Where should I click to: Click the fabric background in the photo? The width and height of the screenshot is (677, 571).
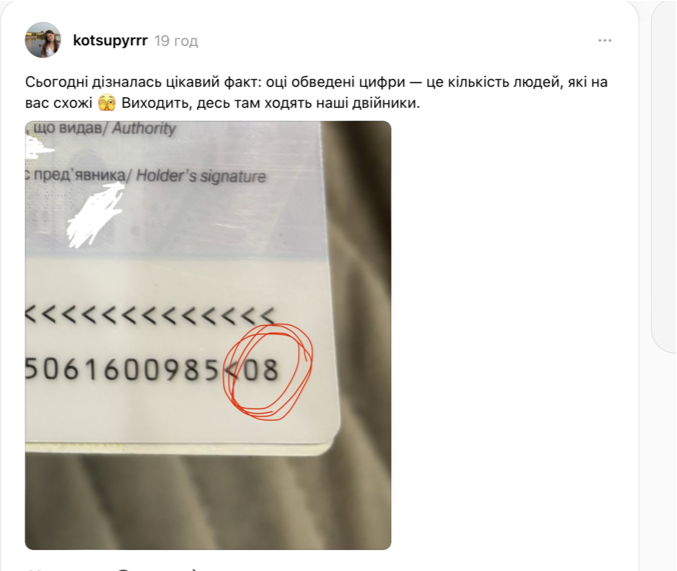(207, 501)
